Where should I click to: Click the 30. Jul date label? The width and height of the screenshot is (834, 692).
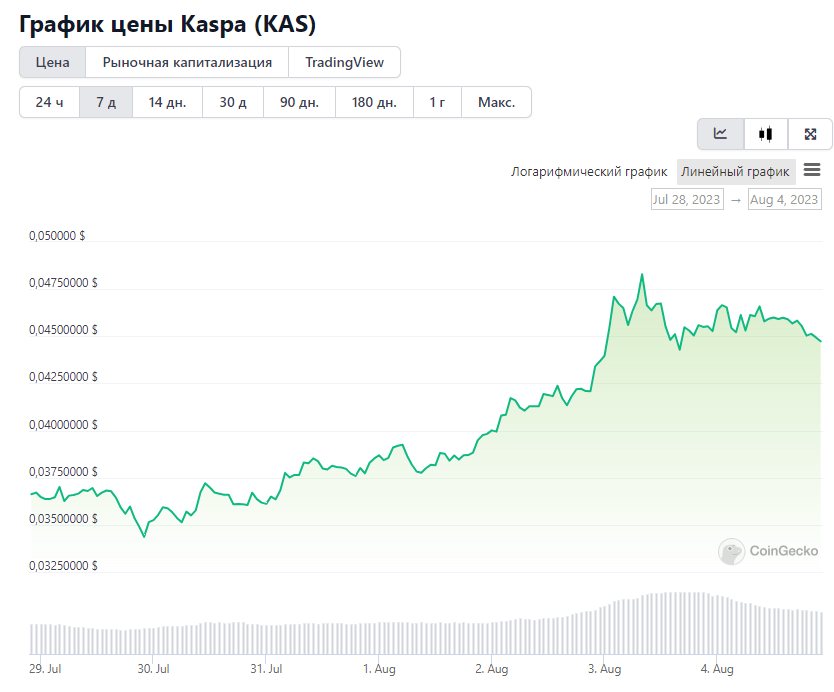point(153,669)
